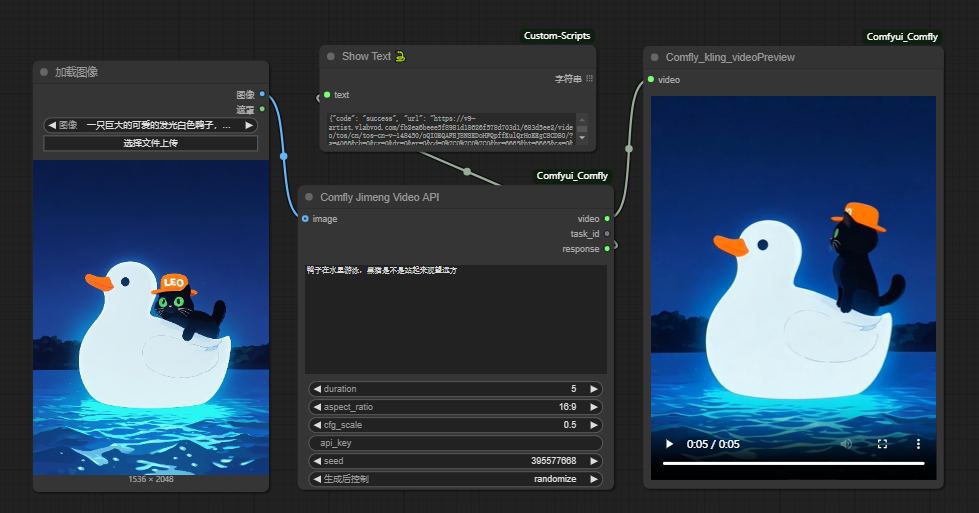Click the Show Text scrollbar down arrow

coord(582,138)
